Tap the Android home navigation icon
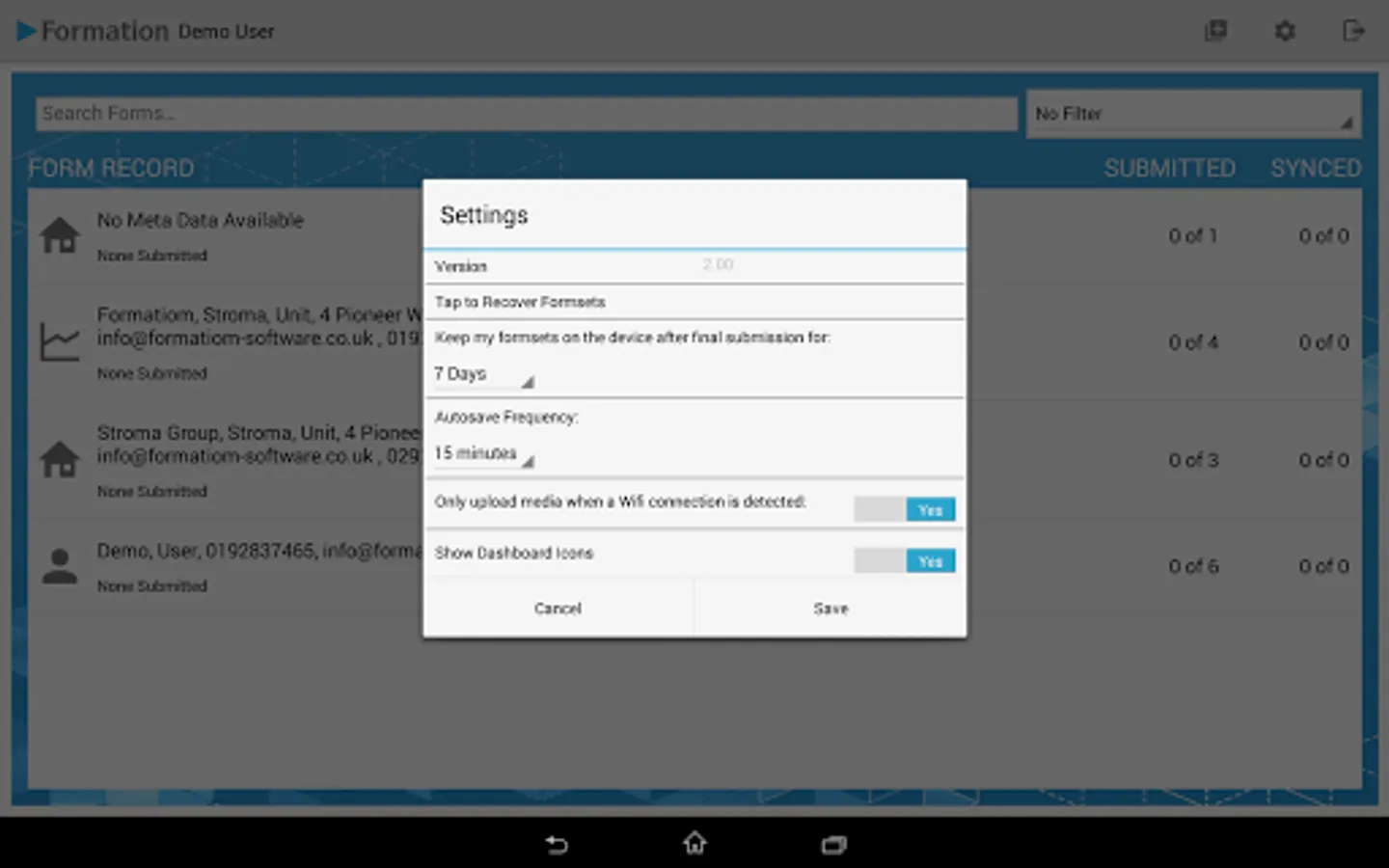 [694, 844]
